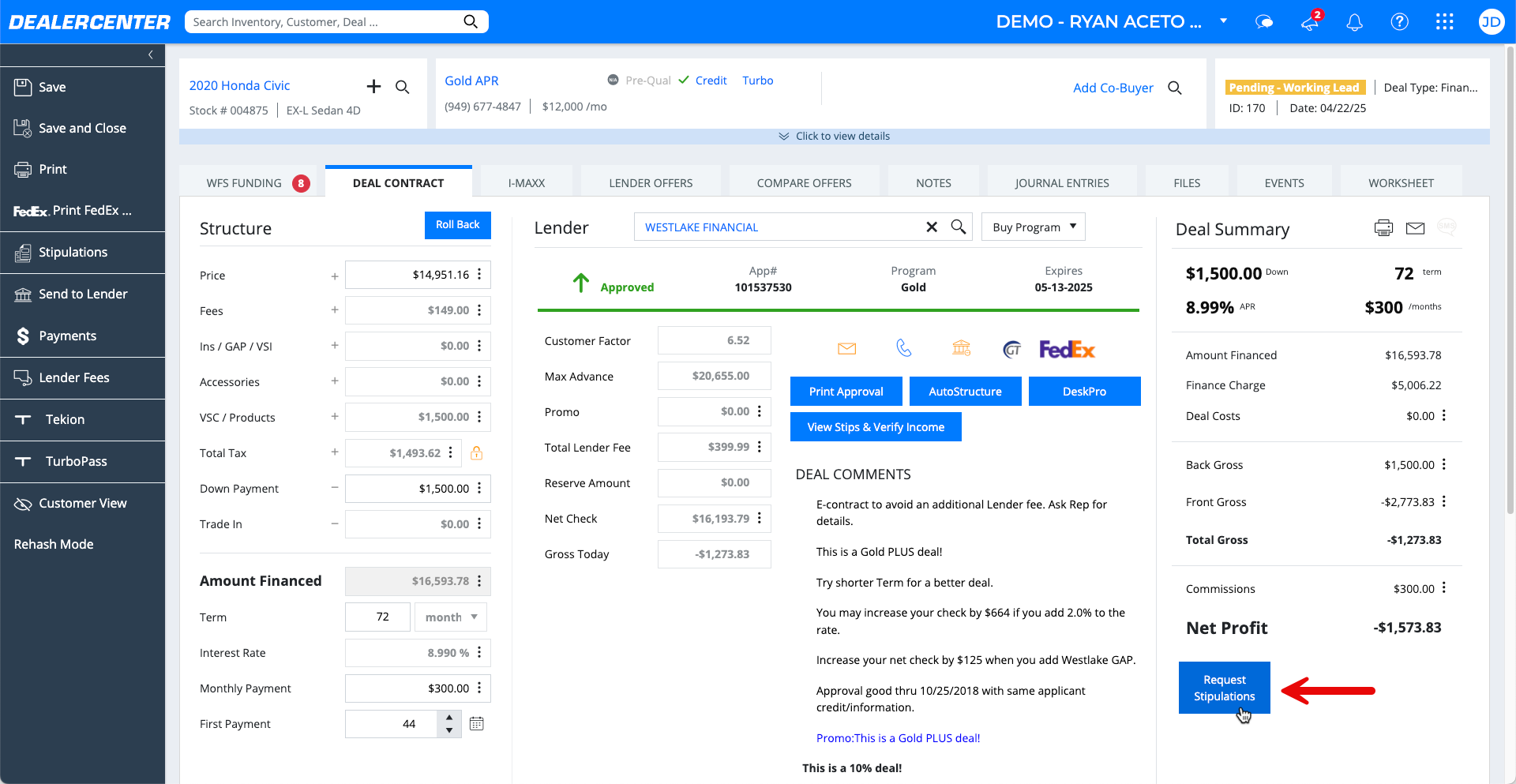
Task: Print the Deal Summary using printer icon
Action: (x=1383, y=228)
